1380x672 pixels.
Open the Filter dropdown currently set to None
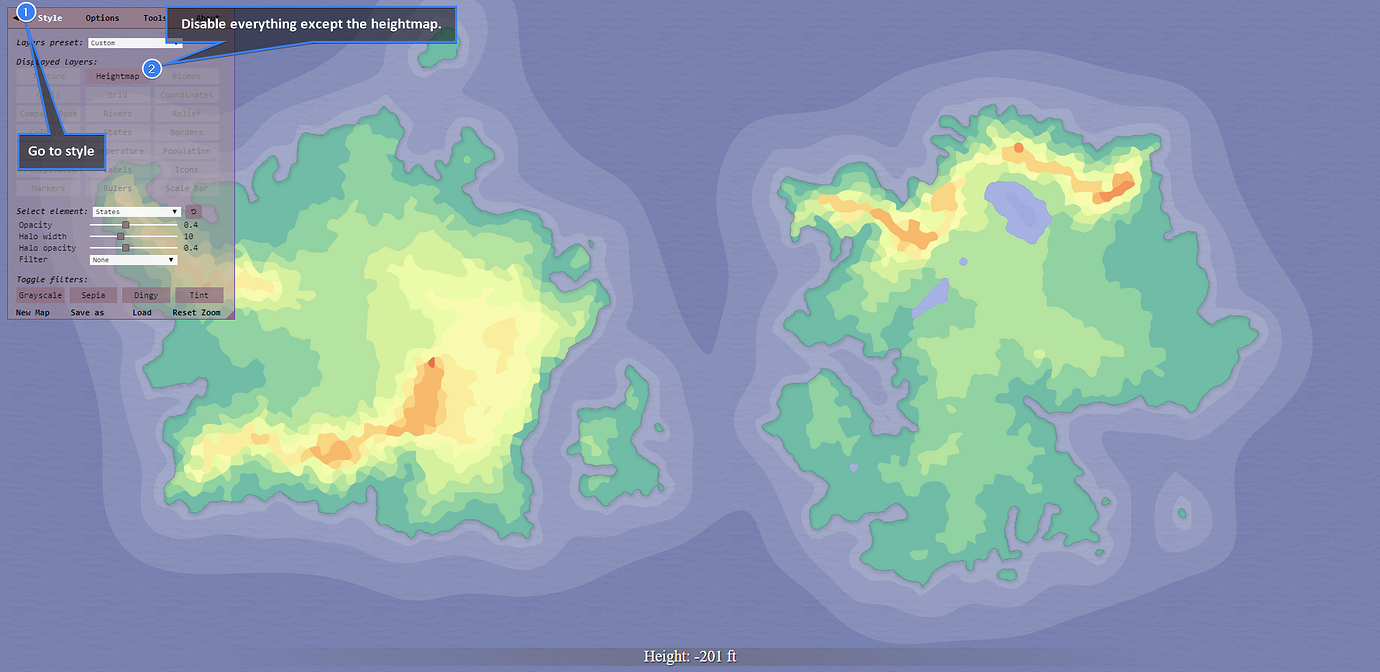click(x=135, y=259)
